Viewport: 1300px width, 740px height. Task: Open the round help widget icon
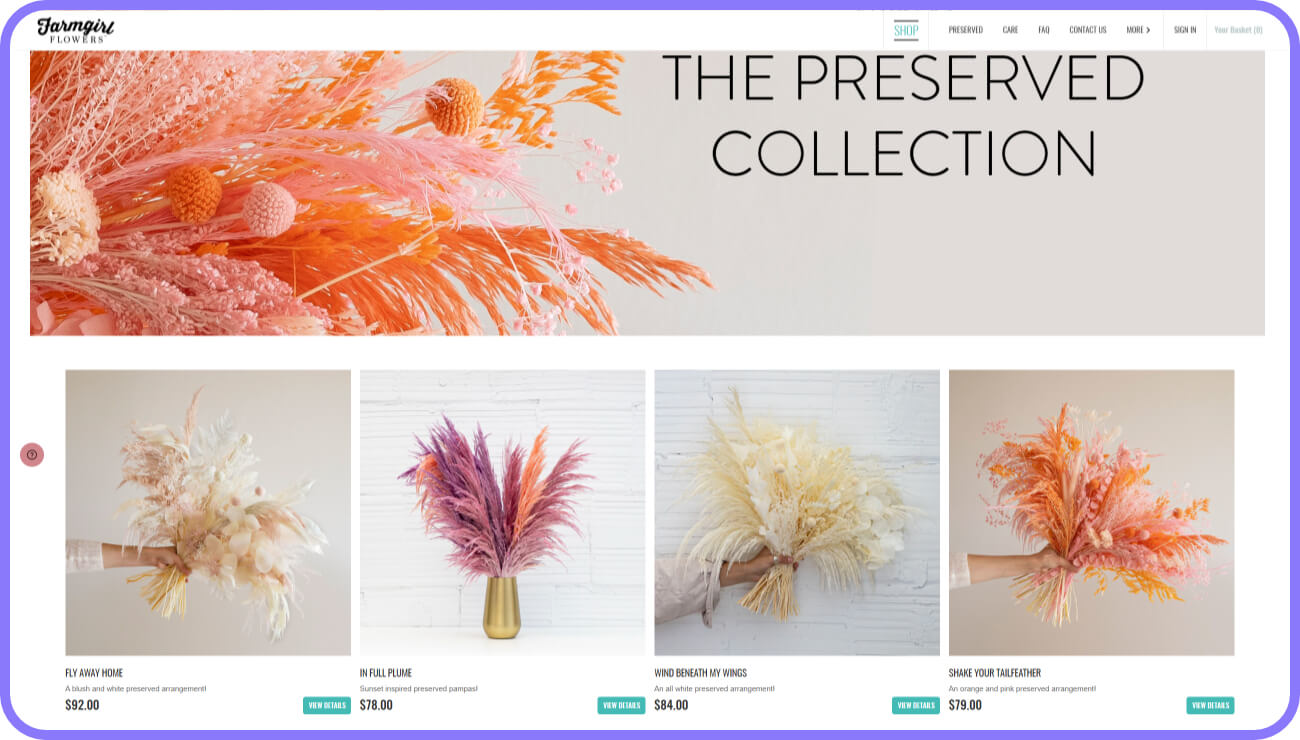pos(32,455)
